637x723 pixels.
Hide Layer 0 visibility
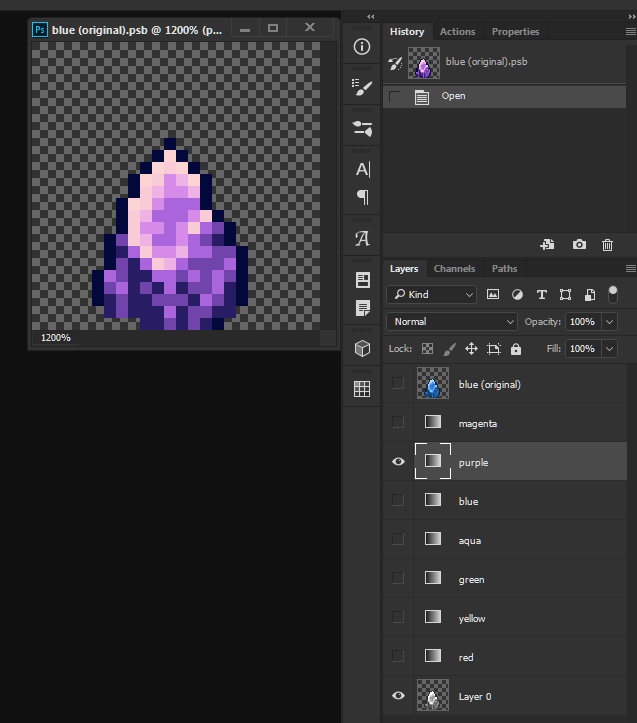(398, 696)
